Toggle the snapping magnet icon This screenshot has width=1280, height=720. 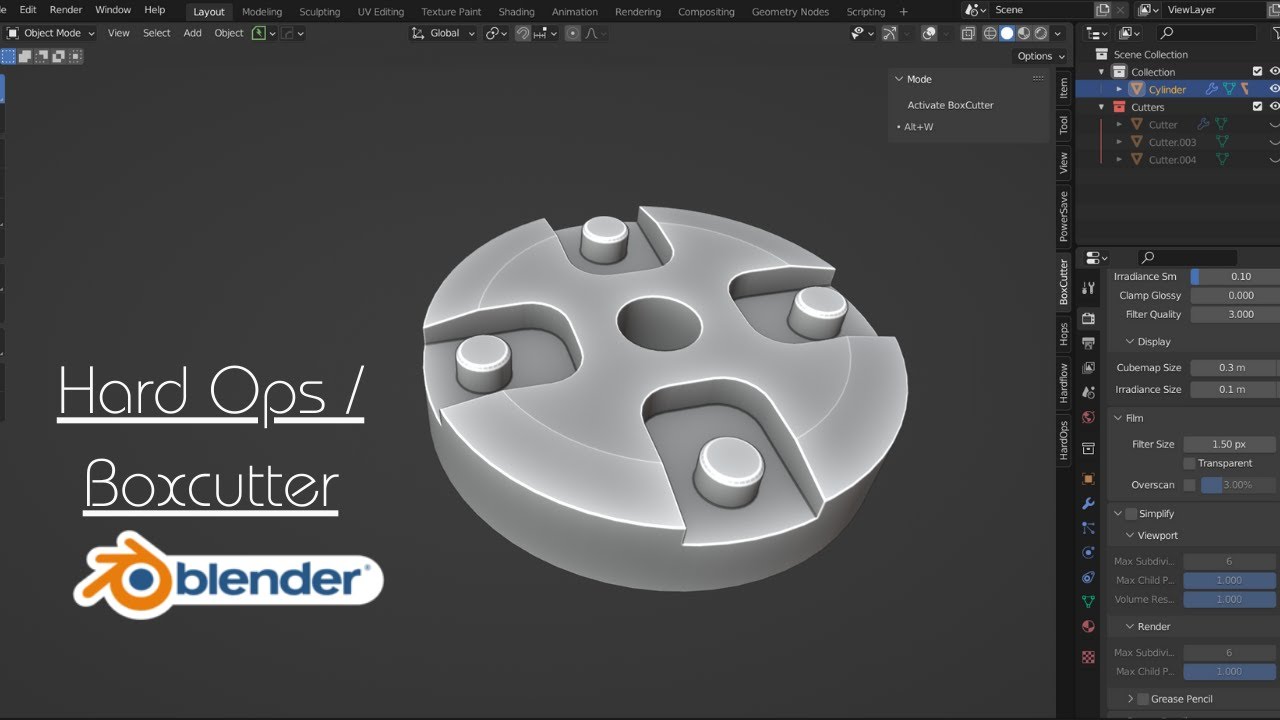(523, 33)
